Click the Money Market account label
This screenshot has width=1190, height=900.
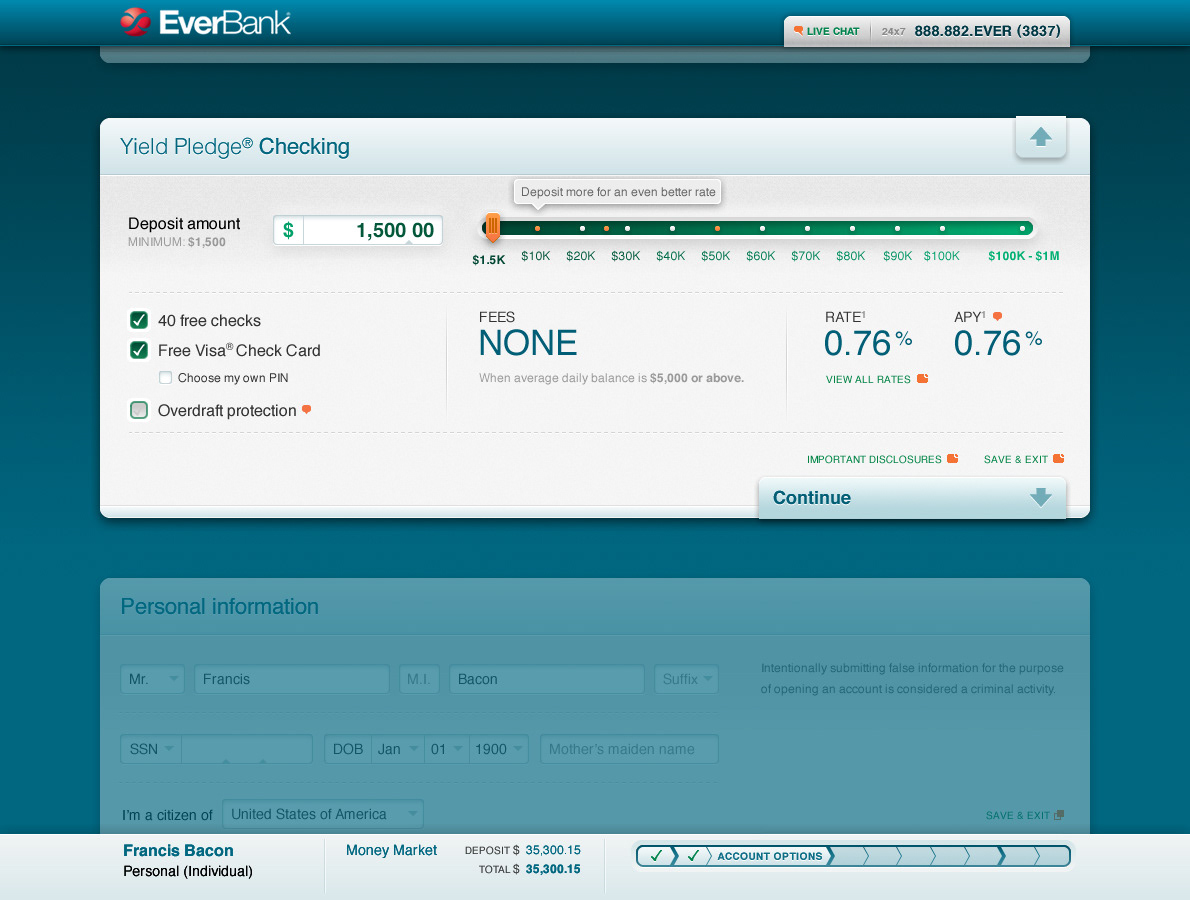pos(392,851)
